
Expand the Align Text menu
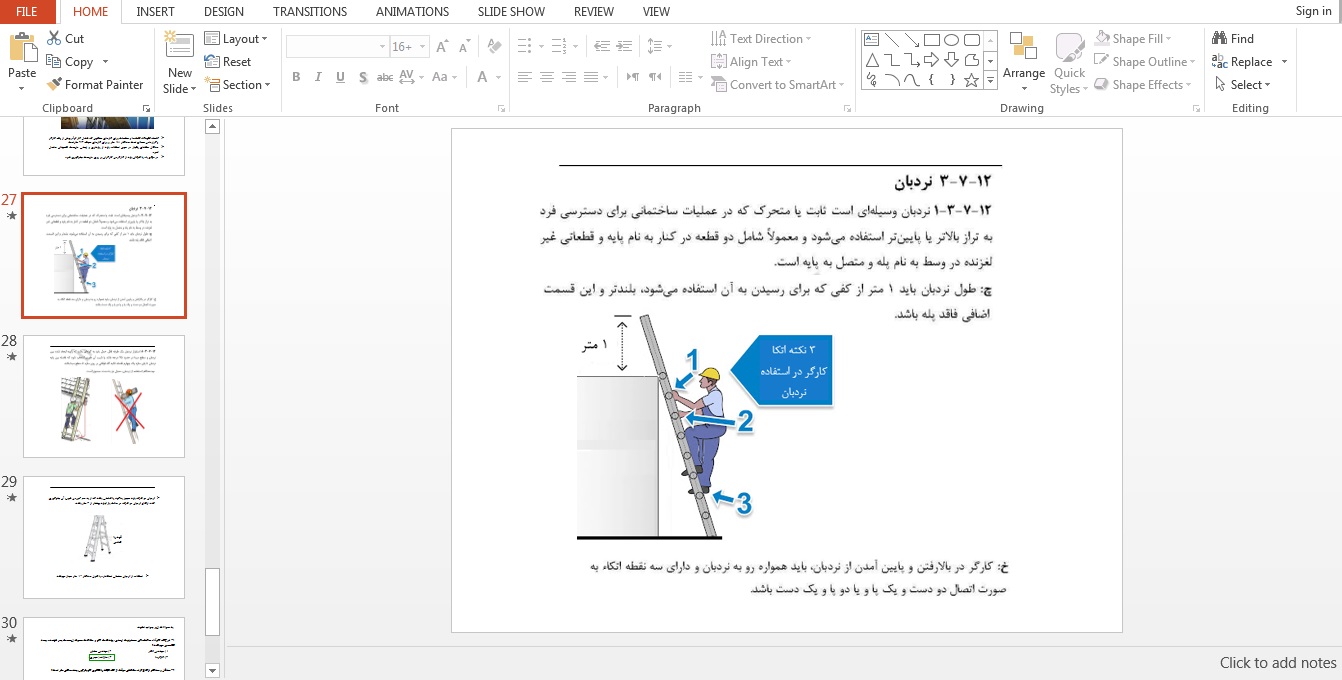coord(752,62)
